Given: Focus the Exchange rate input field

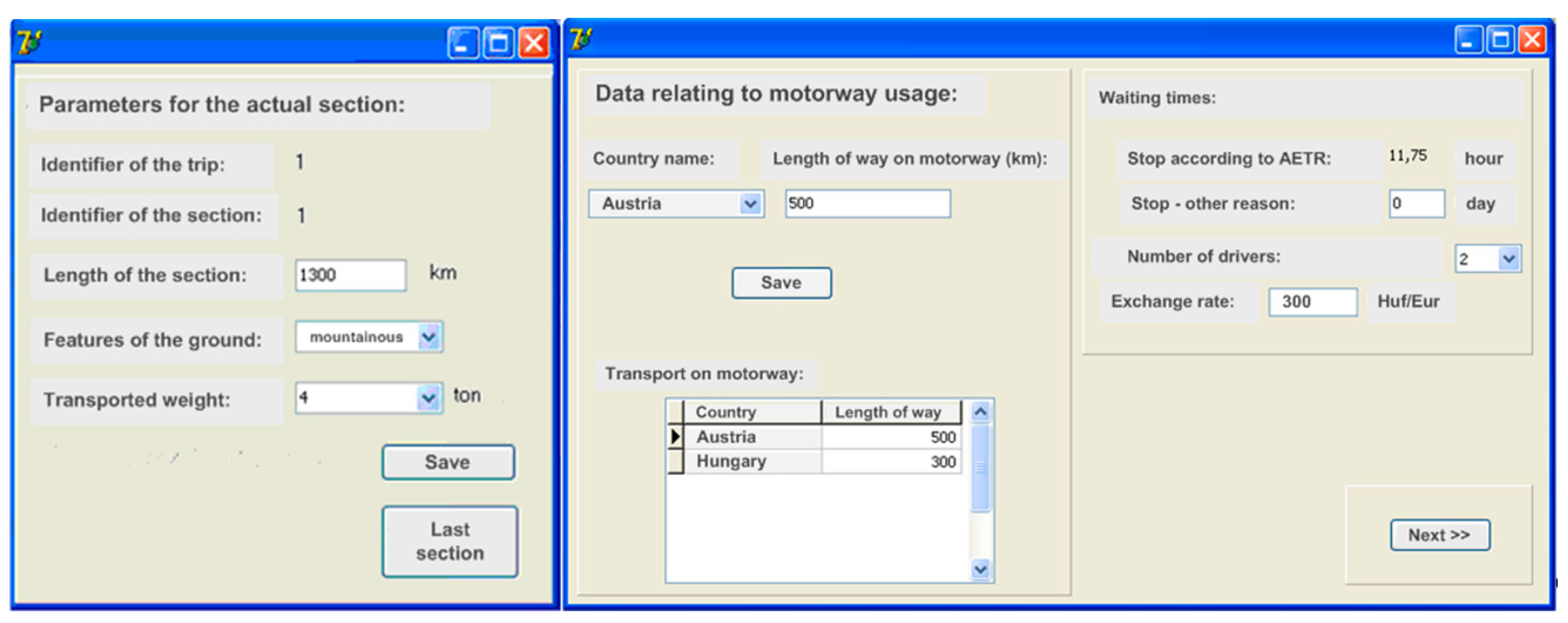Looking at the screenshot, I should point(1312,302).
